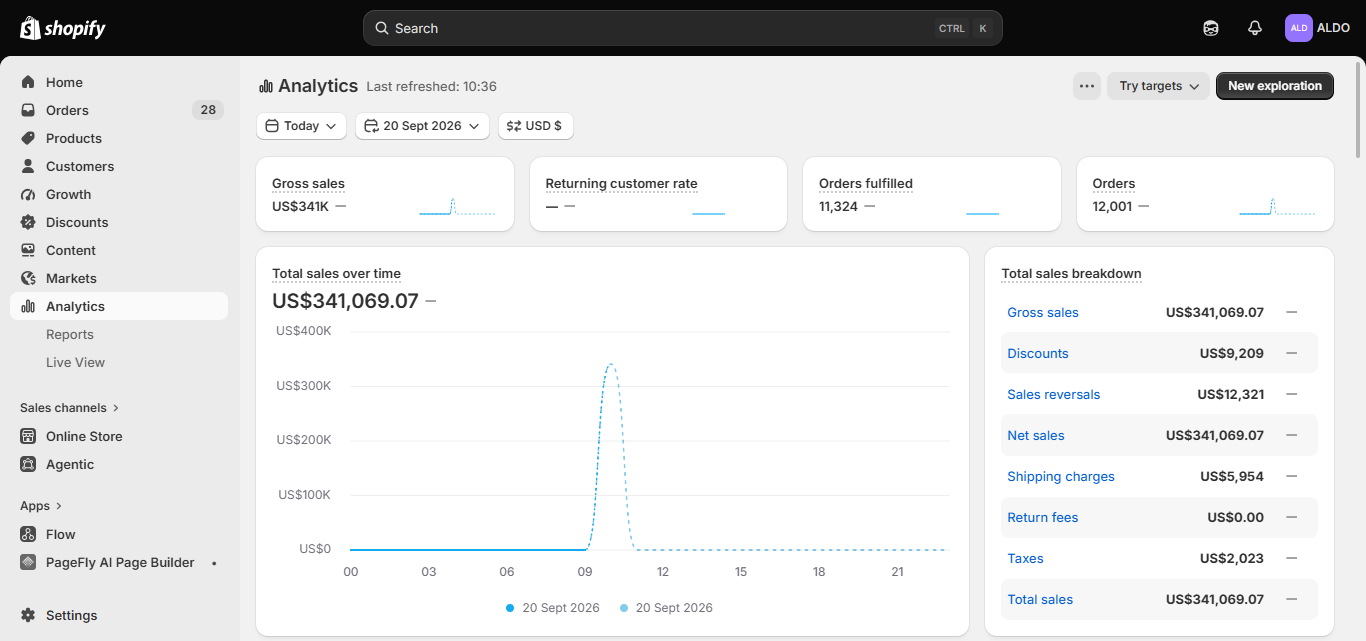
Task: Click the Last refreshed: 10:36 text
Action: (431, 87)
